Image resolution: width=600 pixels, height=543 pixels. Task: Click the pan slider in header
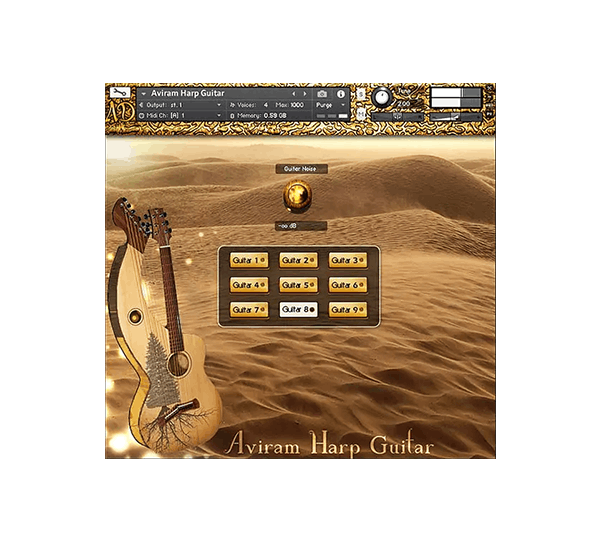tap(398, 117)
